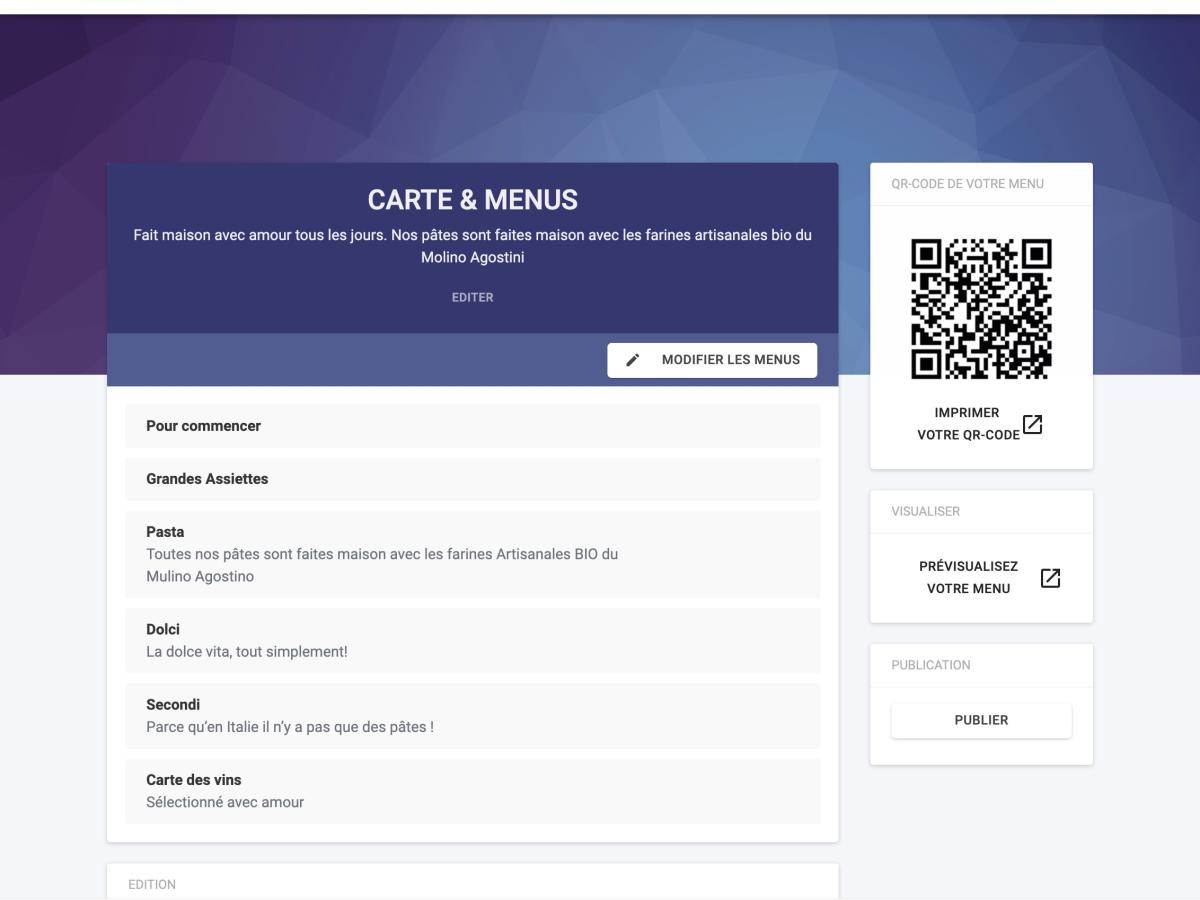Click the Publication panel header

[x=931, y=665]
